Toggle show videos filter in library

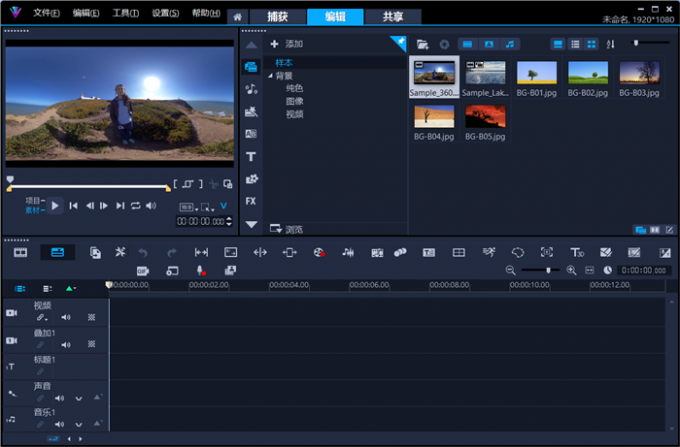tap(467, 44)
